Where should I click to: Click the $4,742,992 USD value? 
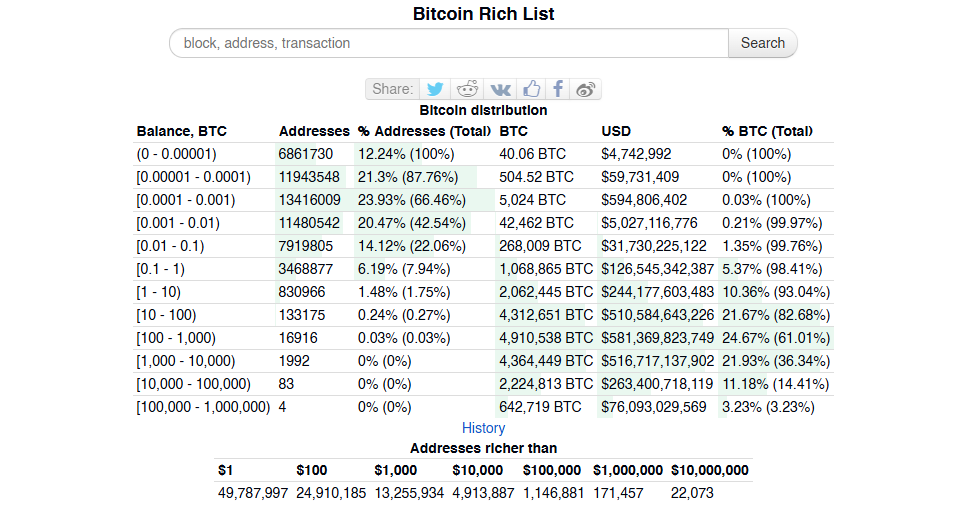pos(636,154)
